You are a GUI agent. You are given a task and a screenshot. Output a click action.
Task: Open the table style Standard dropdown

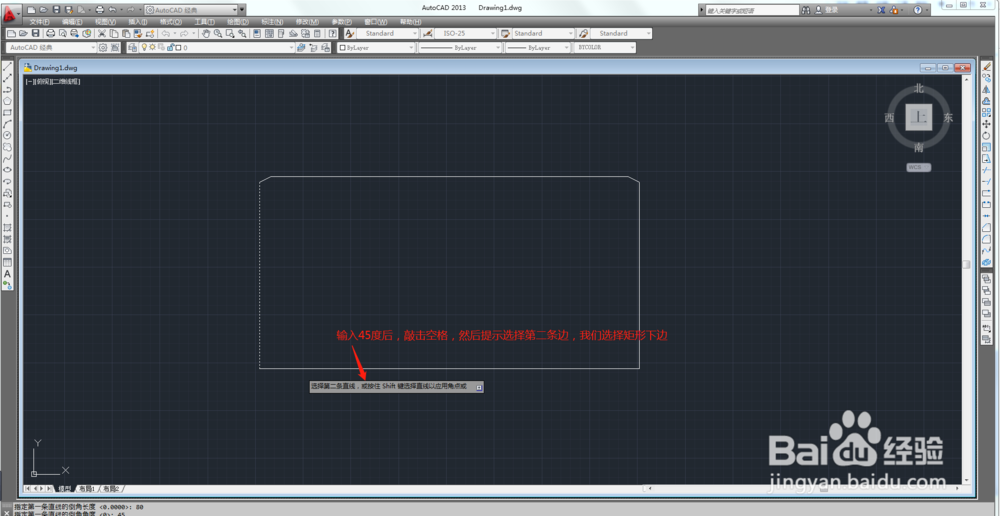(543, 33)
